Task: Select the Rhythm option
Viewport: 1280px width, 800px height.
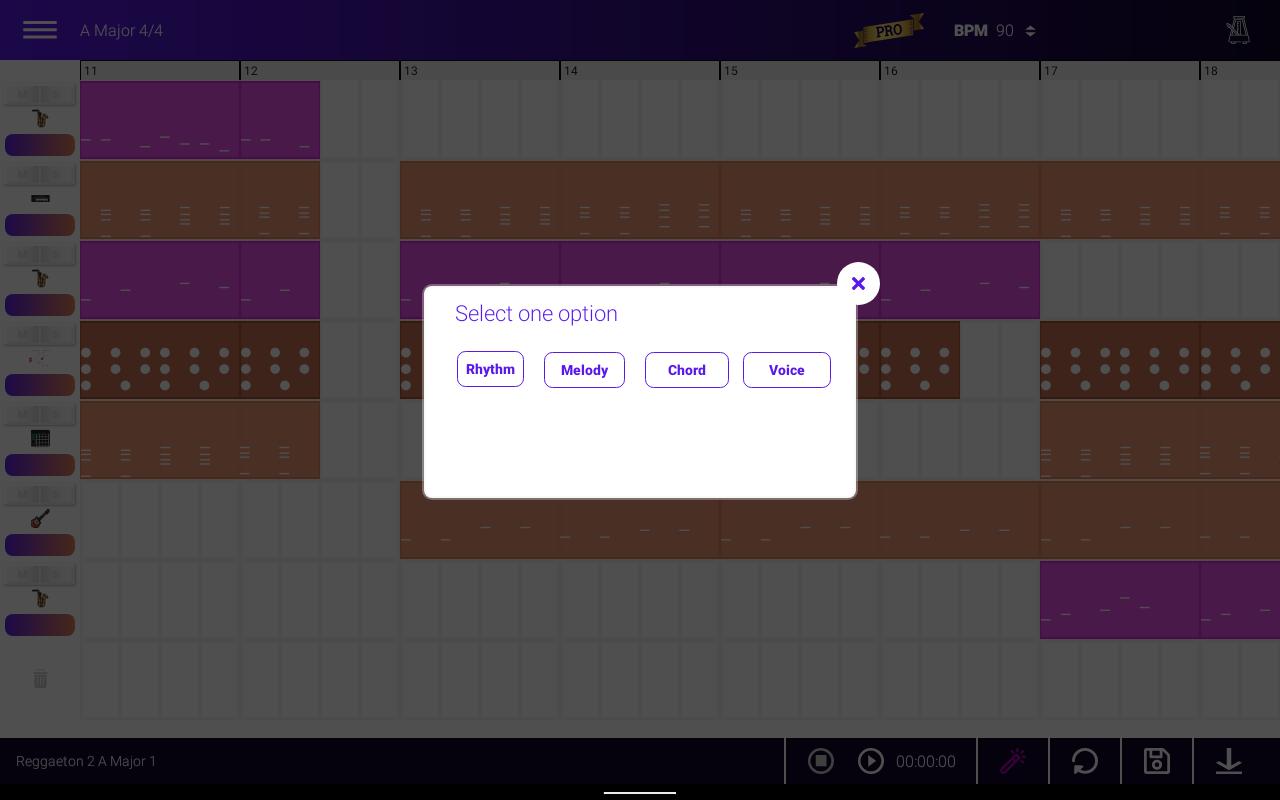Action: coord(490,369)
